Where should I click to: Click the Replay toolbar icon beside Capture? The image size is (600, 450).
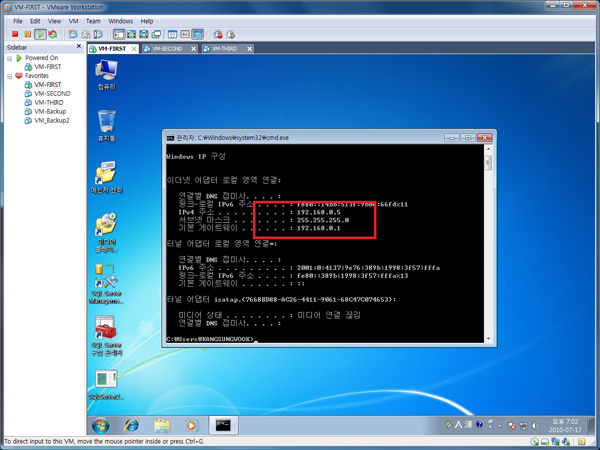pos(230,34)
